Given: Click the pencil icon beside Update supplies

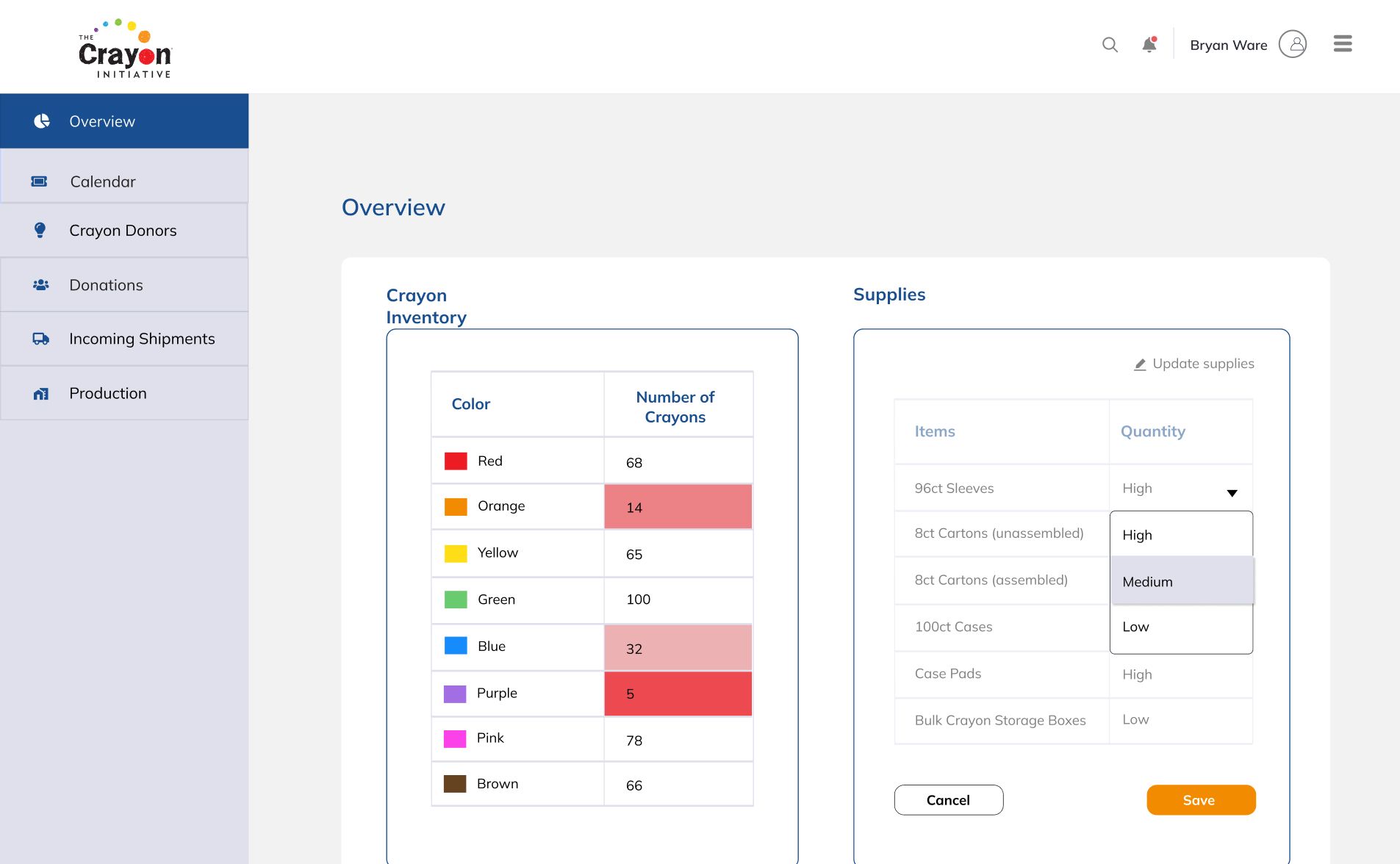Looking at the screenshot, I should [x=1140, y=364].
